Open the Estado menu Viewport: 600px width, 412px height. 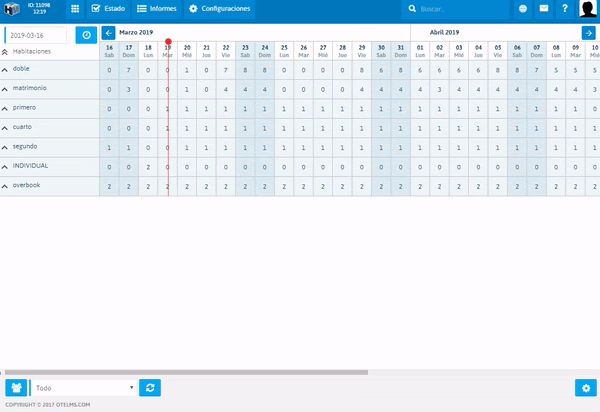(108, 9)
